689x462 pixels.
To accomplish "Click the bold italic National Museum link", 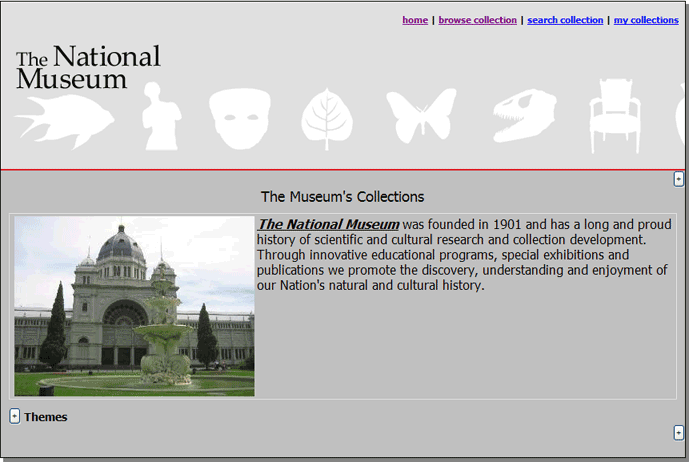I will coord(328,225).
